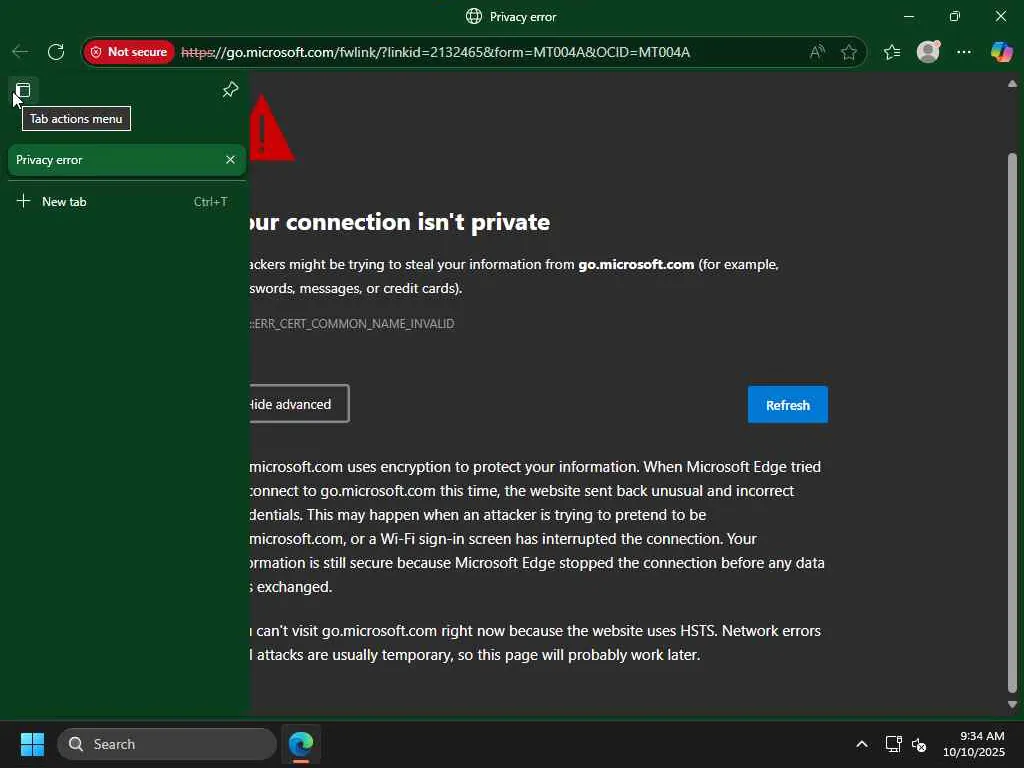This screenshot has width=1024, height=768.
Task: Pin the vertical tabs pane
Action: pyautogui.click(x=230, y=89)
